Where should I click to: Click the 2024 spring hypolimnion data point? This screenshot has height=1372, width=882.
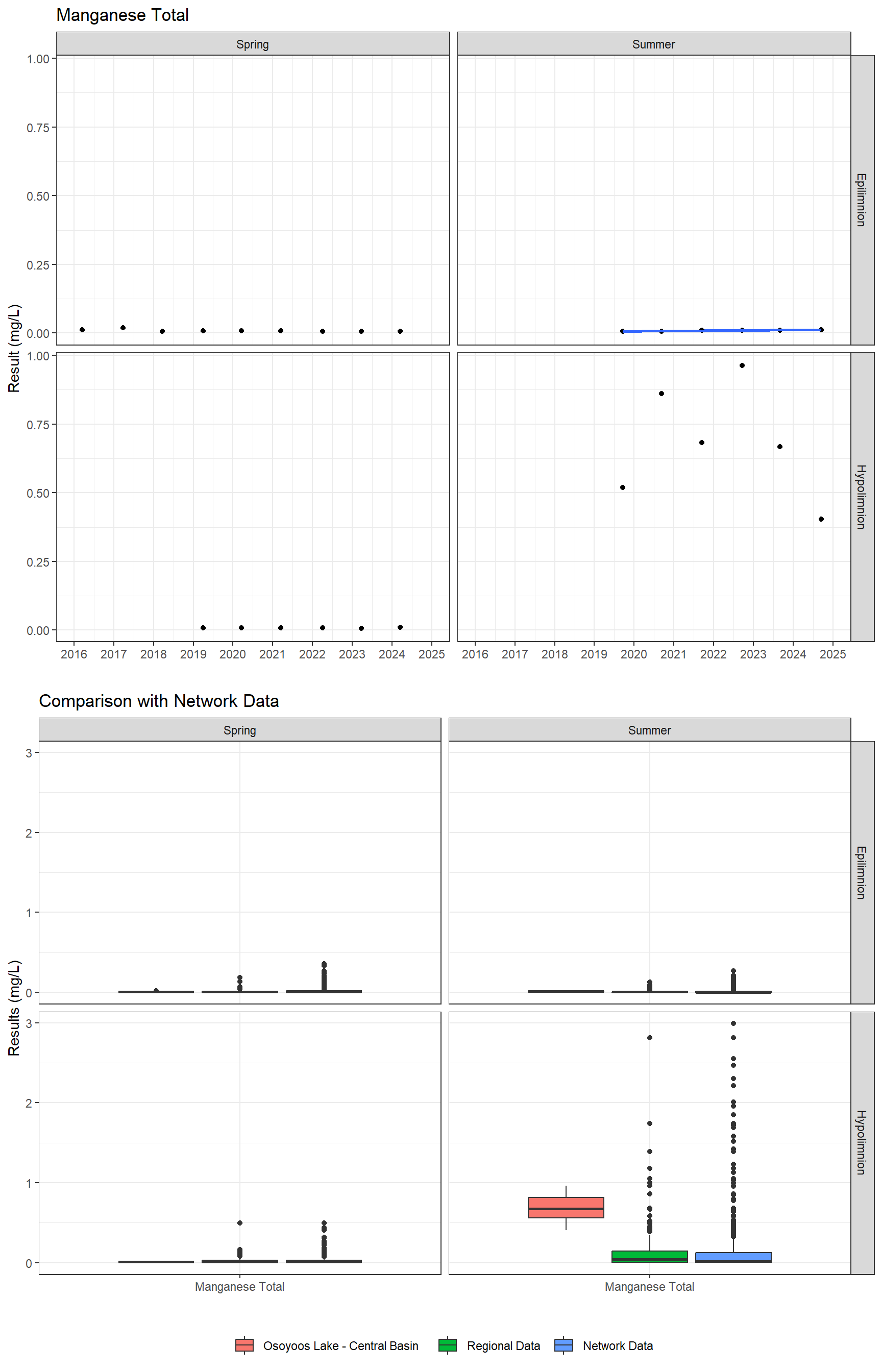[x=400, y=628]
